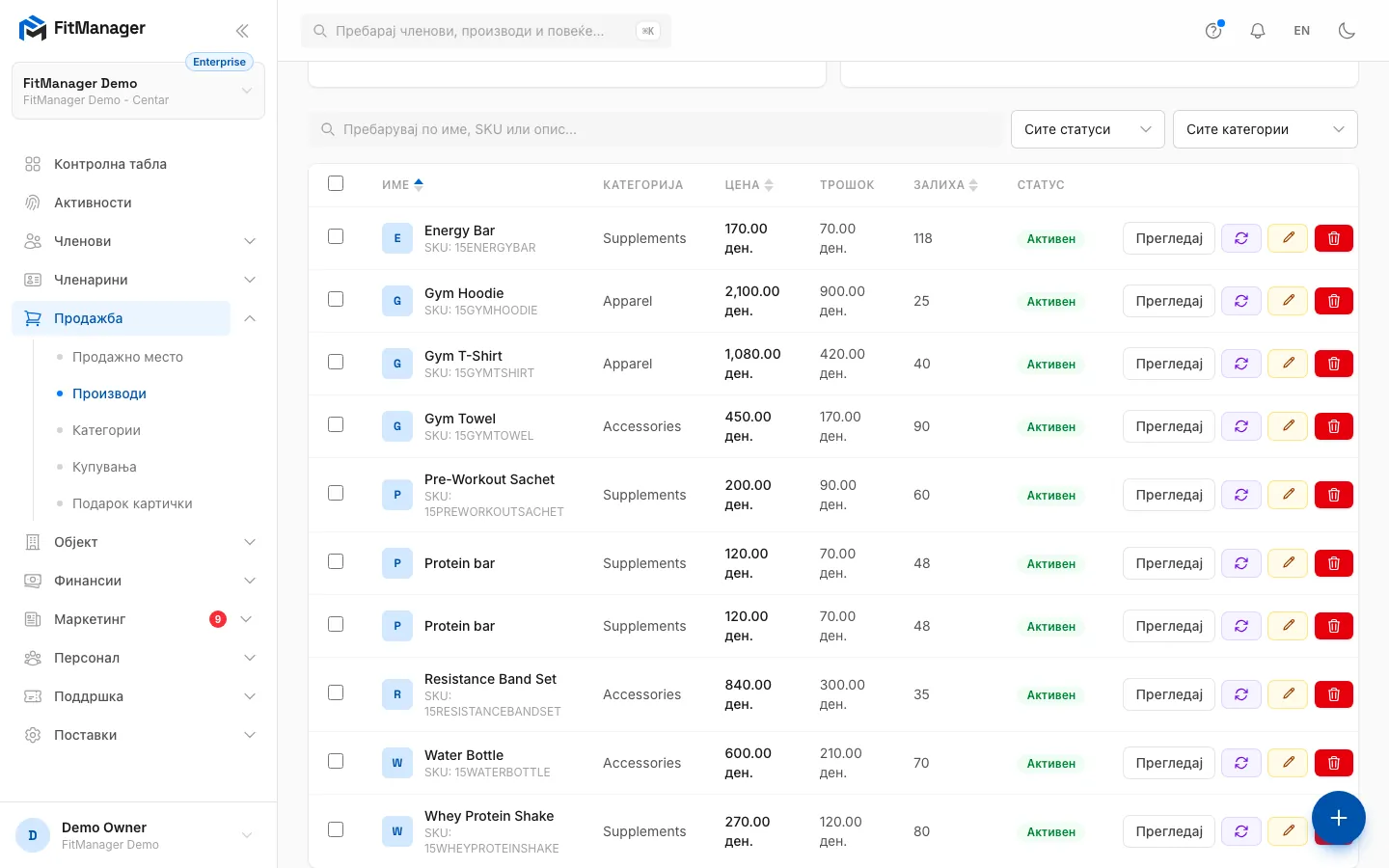Check the Energy Bar row checkbox
This screenshot has width=1389, height=868.
[336, 236]
